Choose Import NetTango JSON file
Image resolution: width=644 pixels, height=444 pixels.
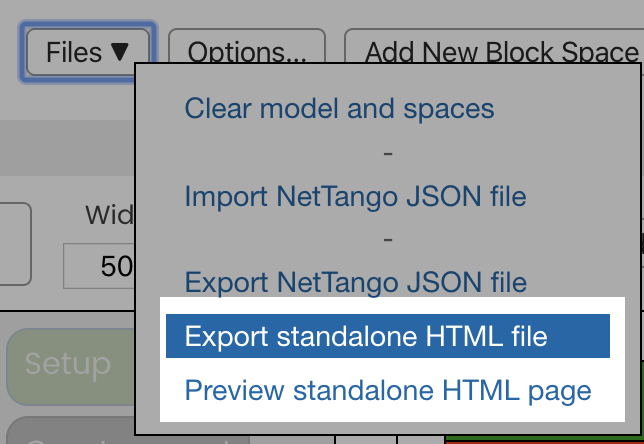[x=355, y=196]
